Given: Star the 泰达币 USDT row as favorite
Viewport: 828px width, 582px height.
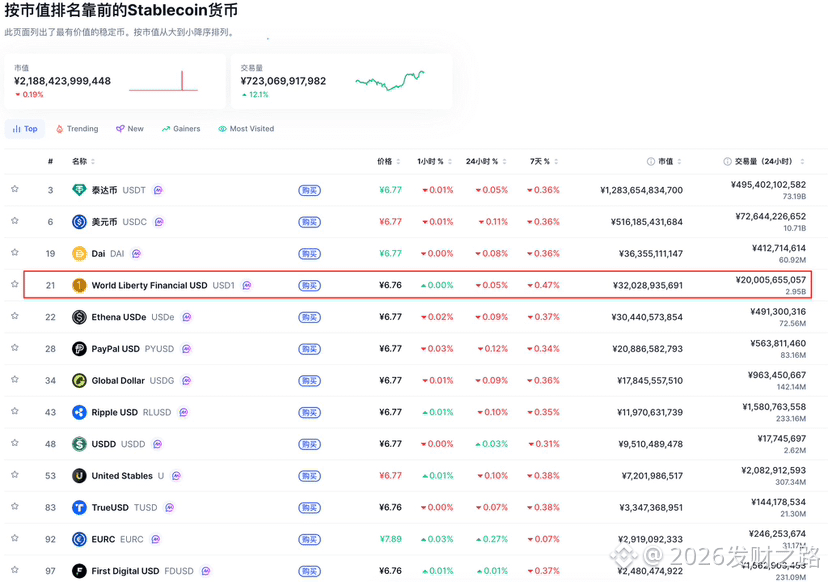Looking at the screenshot, I should [15, 189].
